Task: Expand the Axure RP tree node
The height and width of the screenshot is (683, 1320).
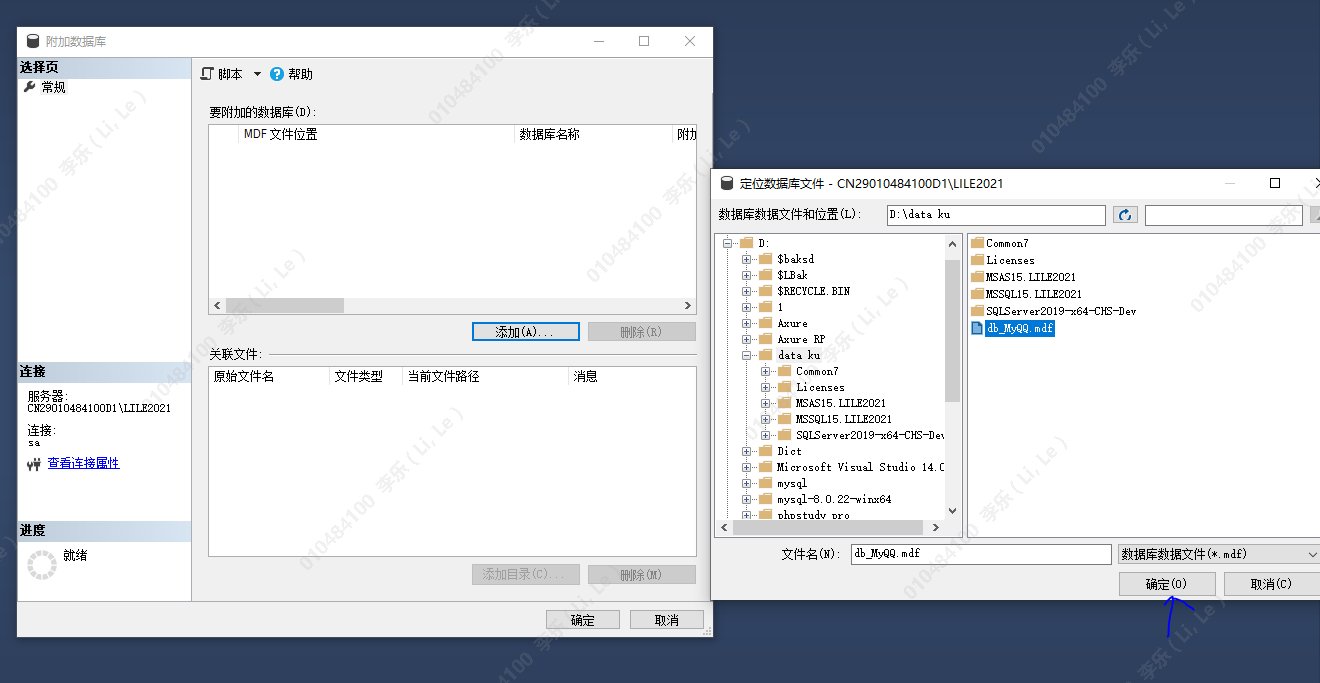Action: (x=747, y=339)
